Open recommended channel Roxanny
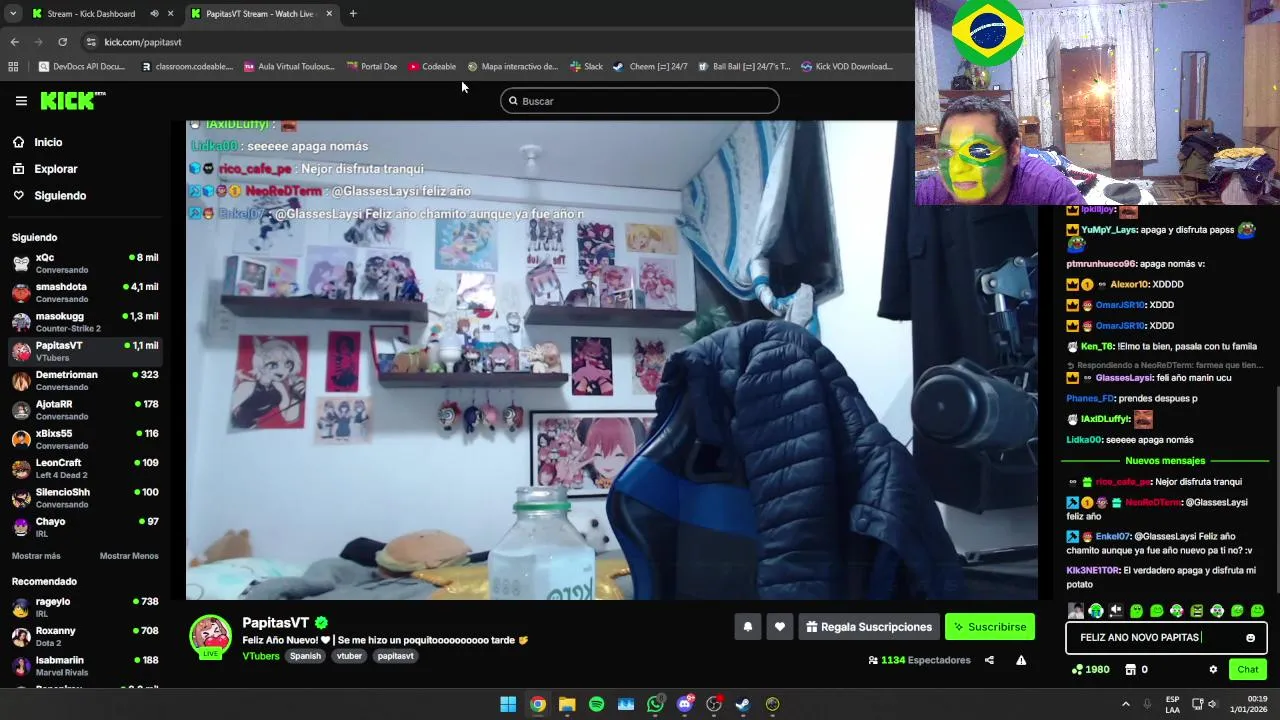This screenshot has width=1280, height=720. pyautogui.click(x=85, y=636)
